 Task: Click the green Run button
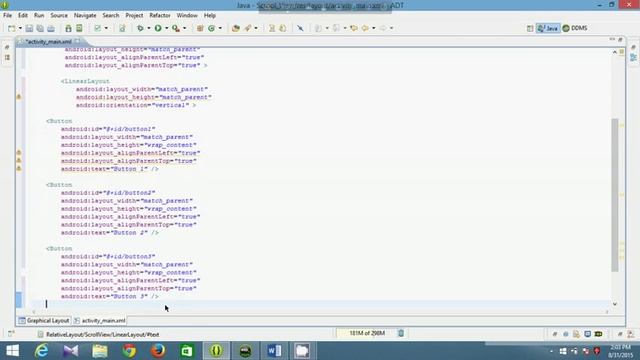coord(158,28)
